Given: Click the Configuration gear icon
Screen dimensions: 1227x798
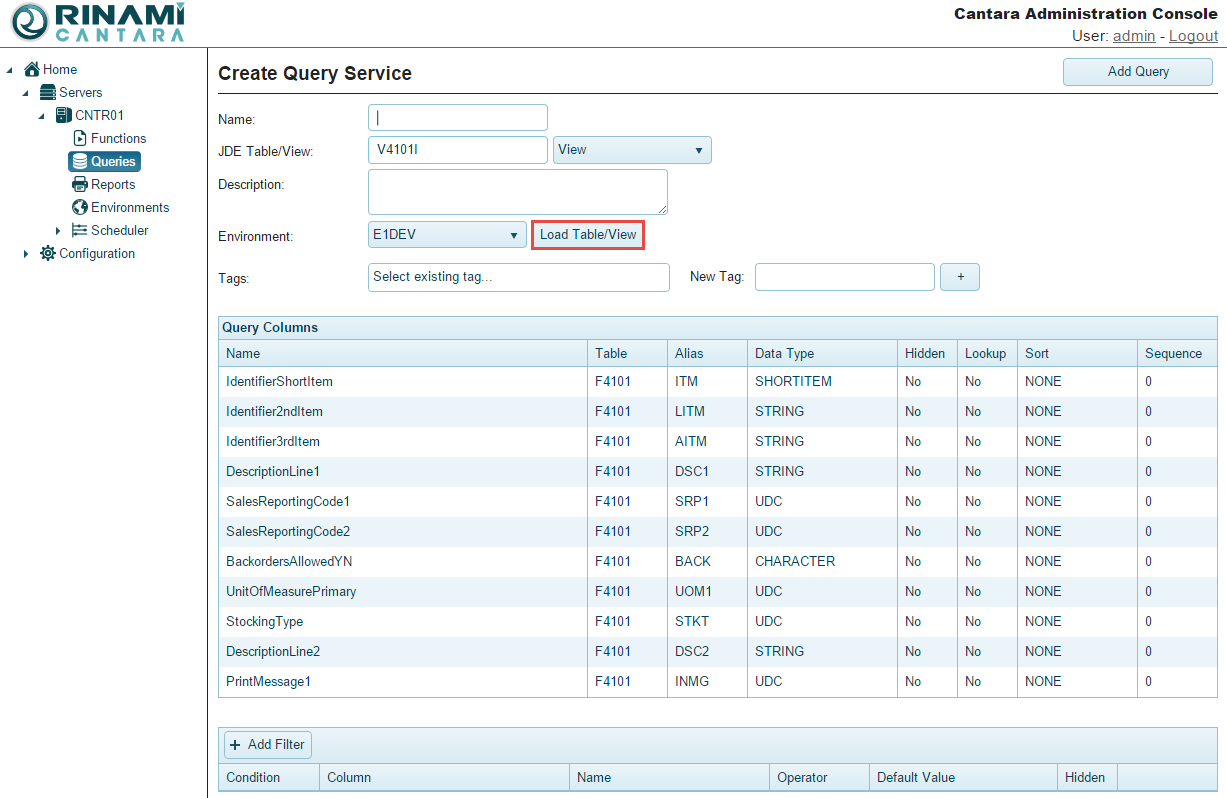Looking at the screenshot, I should pos(48,254).
